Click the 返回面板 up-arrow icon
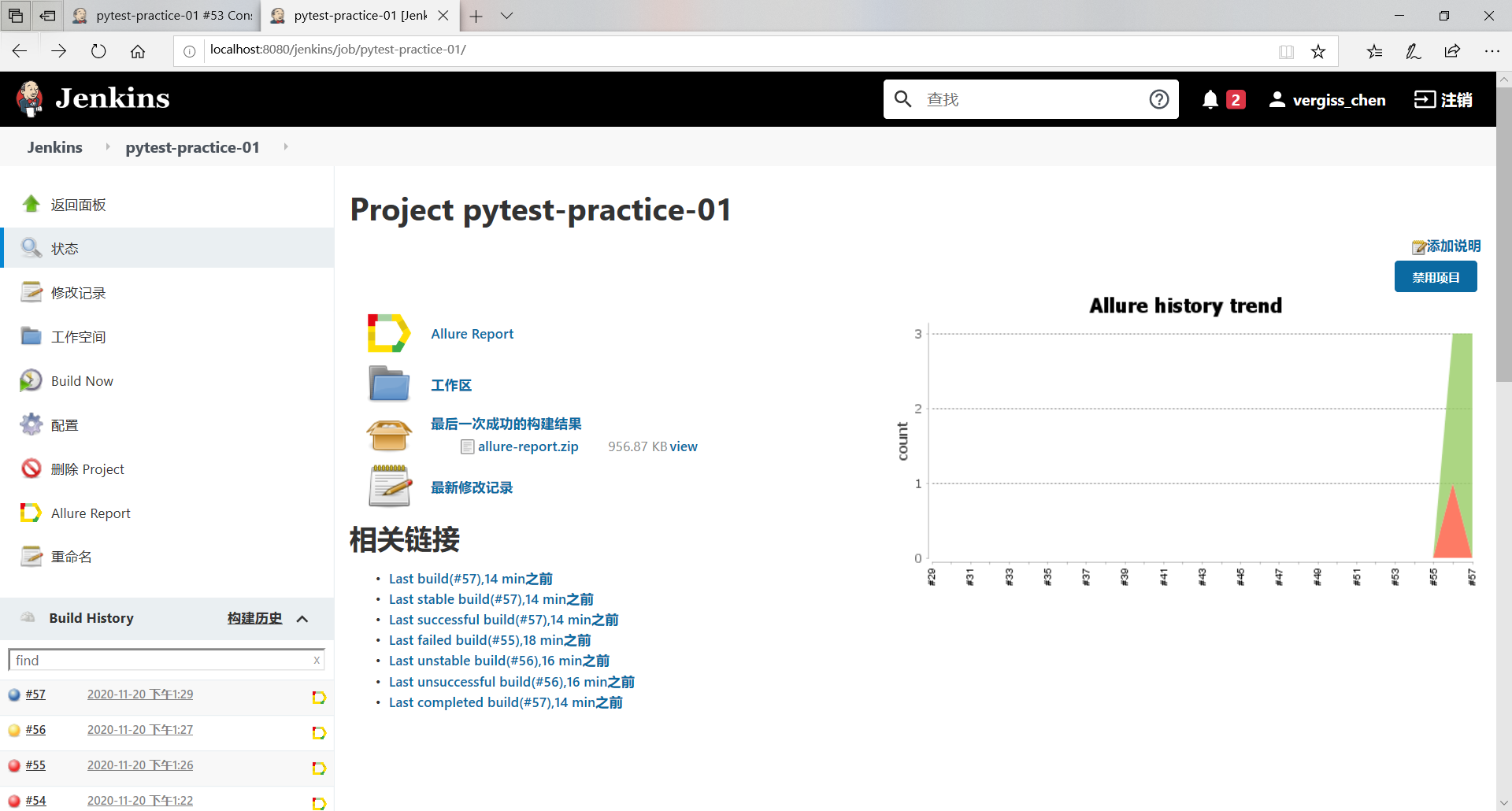The height and width of the screenshot is (811, 1512). coord(31,203)
